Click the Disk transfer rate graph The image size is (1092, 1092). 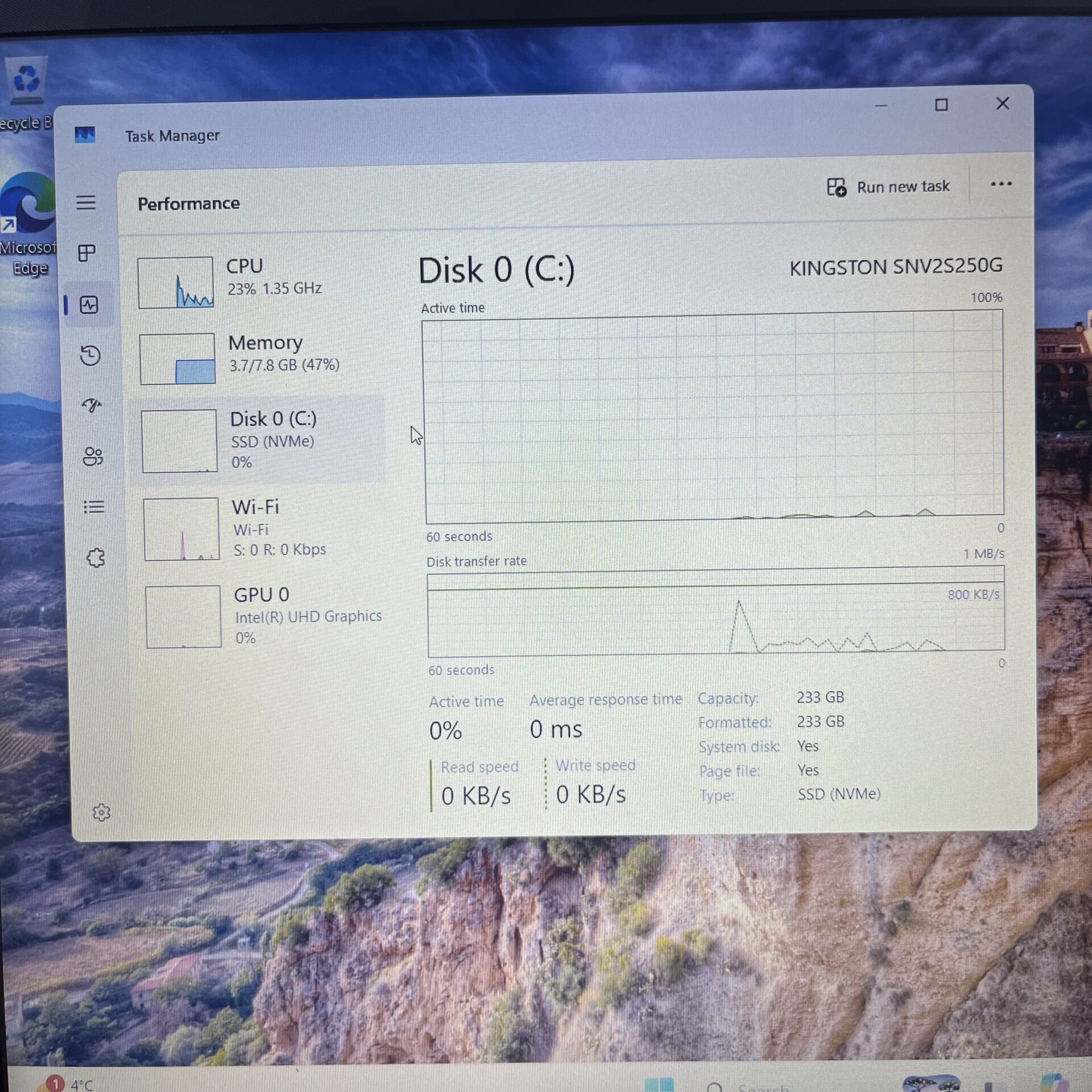click(x=716, y=612)
